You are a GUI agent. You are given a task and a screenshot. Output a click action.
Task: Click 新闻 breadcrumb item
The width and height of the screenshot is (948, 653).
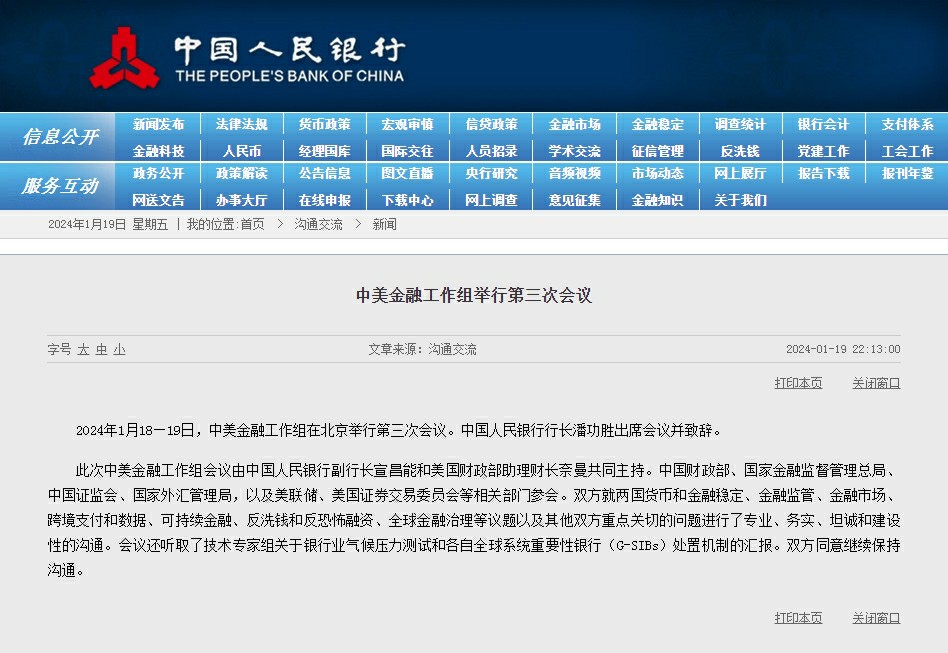pos(385,224)
